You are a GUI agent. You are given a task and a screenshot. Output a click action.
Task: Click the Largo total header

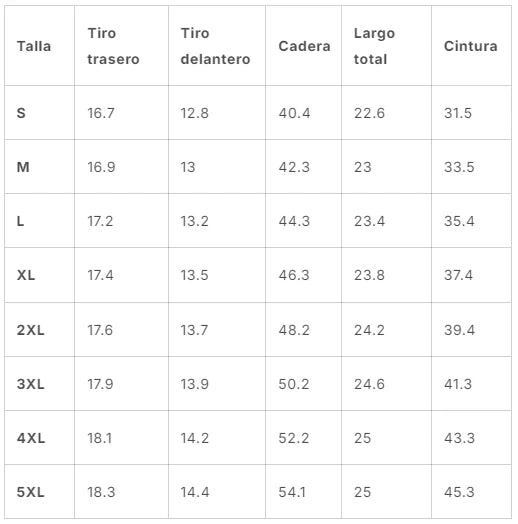point(374,46)
